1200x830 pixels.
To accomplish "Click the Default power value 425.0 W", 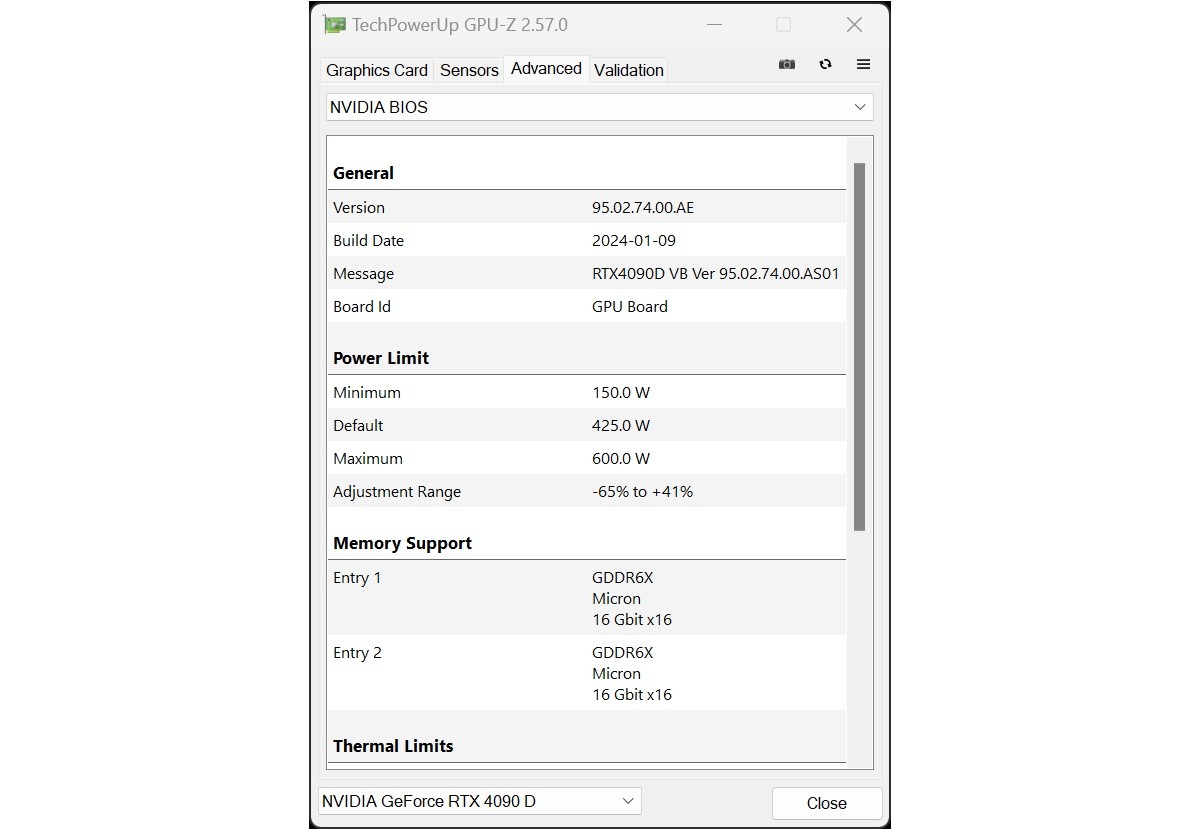I will pos(621,426).
